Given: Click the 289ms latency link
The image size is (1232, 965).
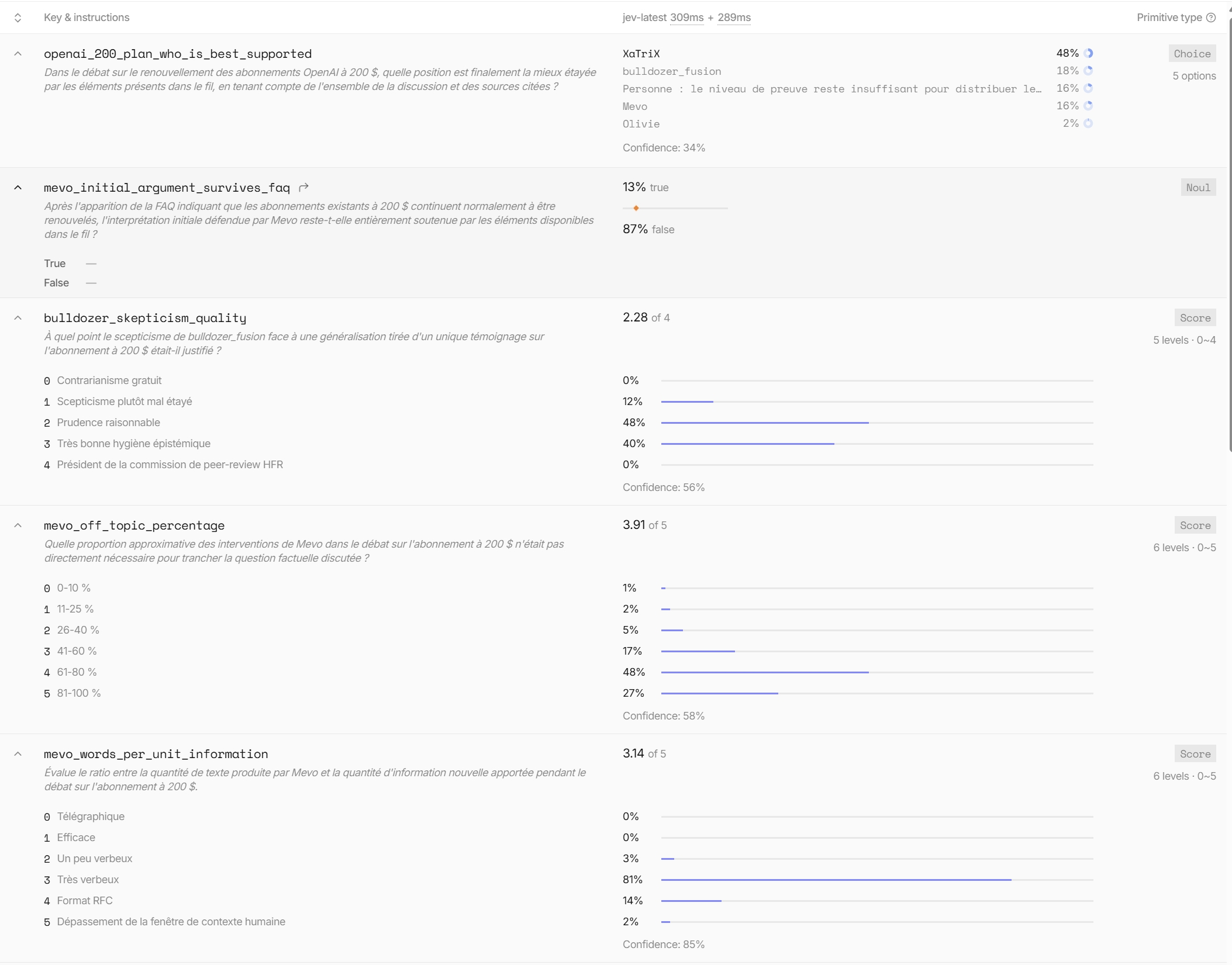Looking at the screenshot, I should coord(734,18).
